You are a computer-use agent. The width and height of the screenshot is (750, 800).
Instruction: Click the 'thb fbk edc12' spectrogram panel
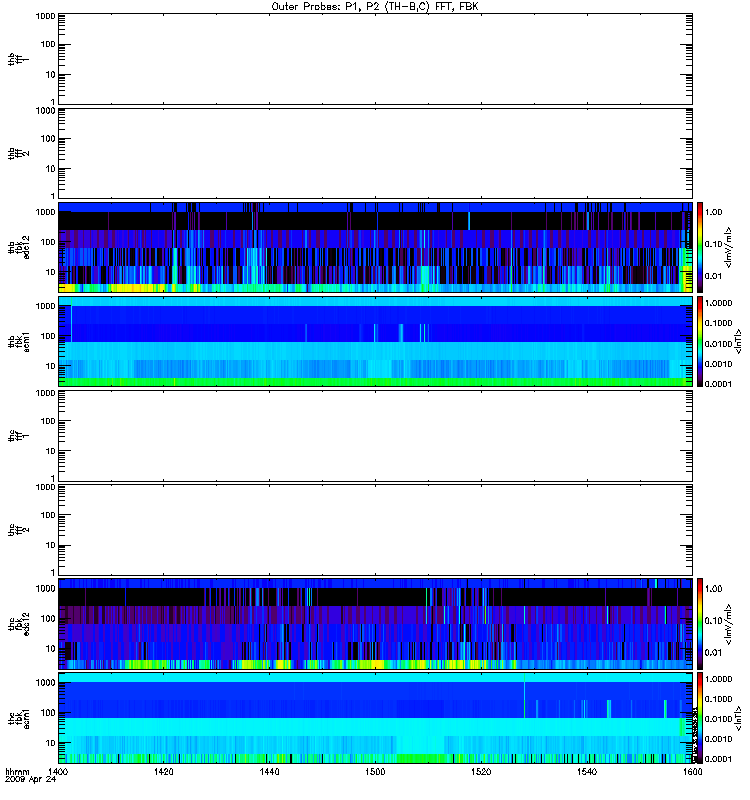pyautogui.click(x=375, y=247)
